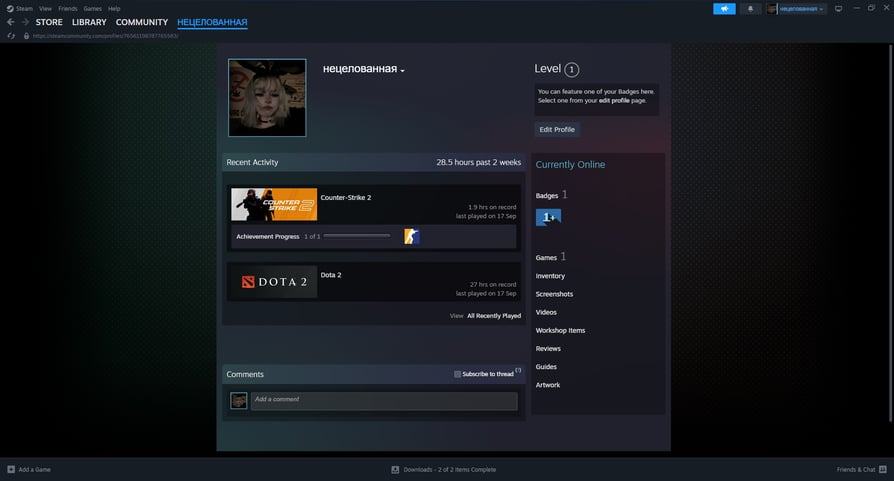Go to the COMMUNITY tab

click(142, 22)
